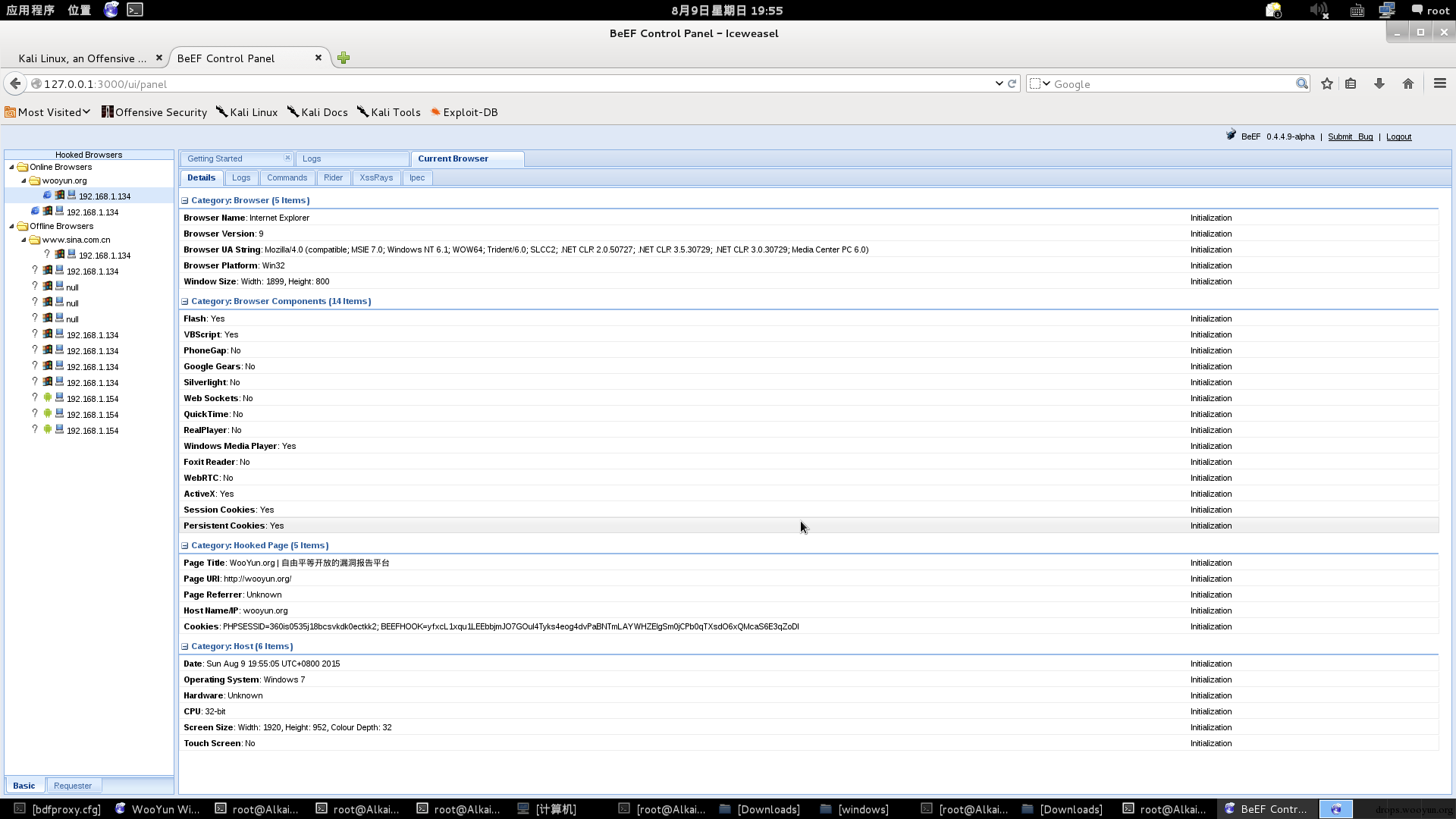The height and width of the screenshot is (819, 1456).
Task: Reload the page with the refresh icon
Action: point(1012,83)
